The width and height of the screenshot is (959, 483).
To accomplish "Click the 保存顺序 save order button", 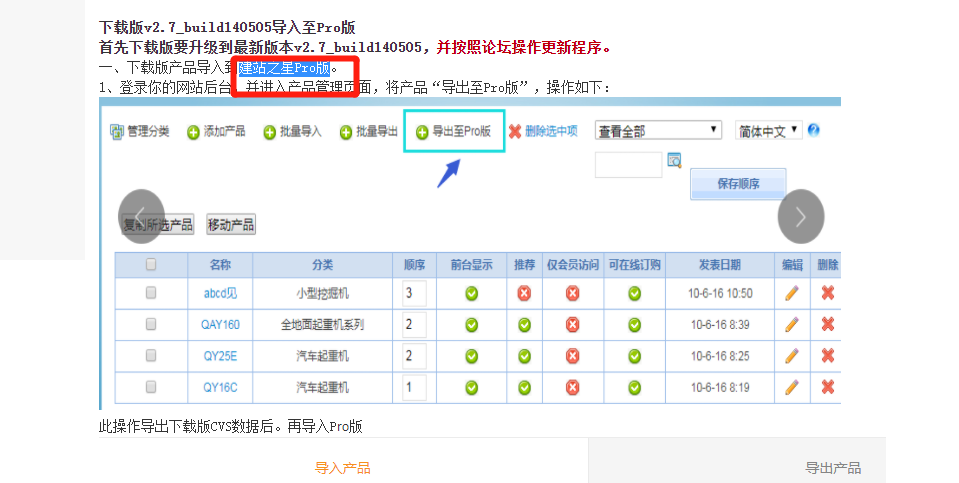I will click(x=738, y=184).
